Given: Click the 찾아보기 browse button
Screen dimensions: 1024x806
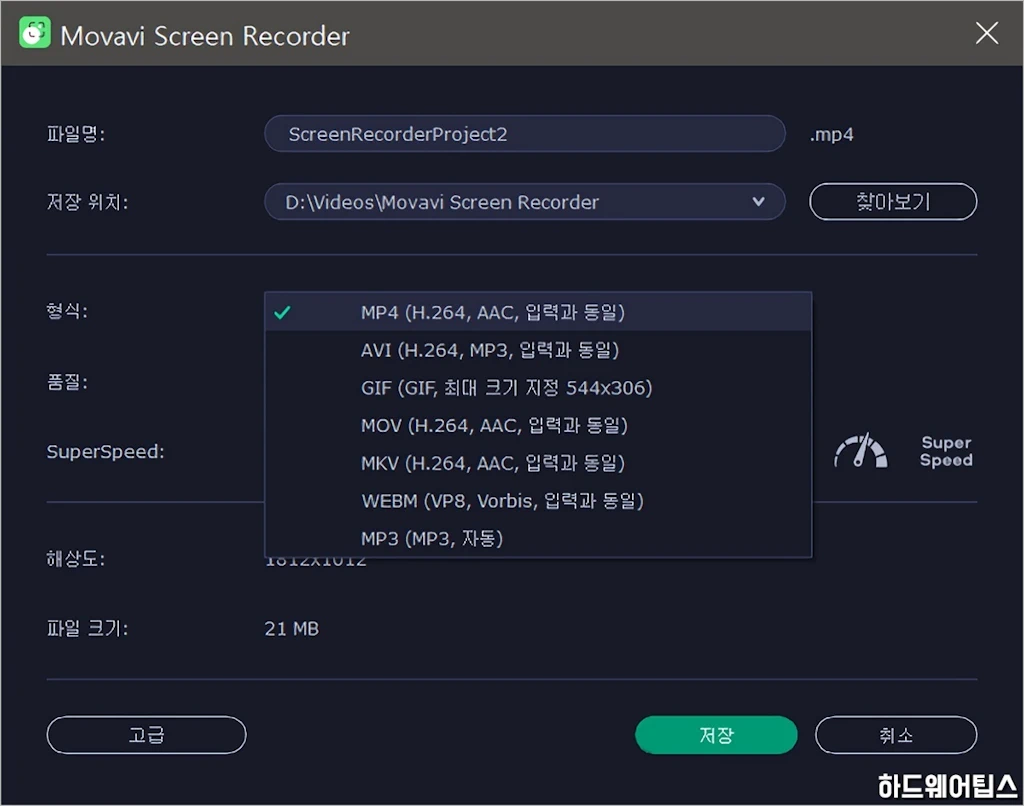Looking at the screenshot, I should pyautogui.click(x=893, y=202).
